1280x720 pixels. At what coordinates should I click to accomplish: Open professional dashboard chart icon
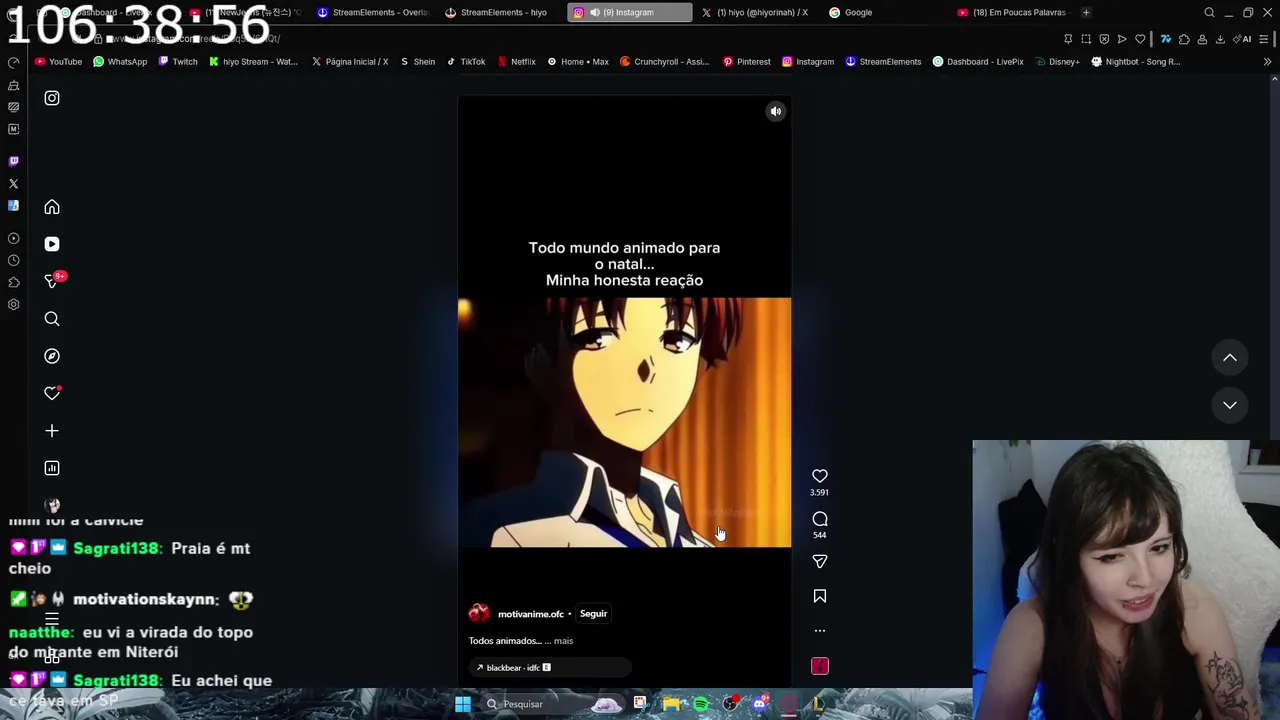[x=52, y=468]
